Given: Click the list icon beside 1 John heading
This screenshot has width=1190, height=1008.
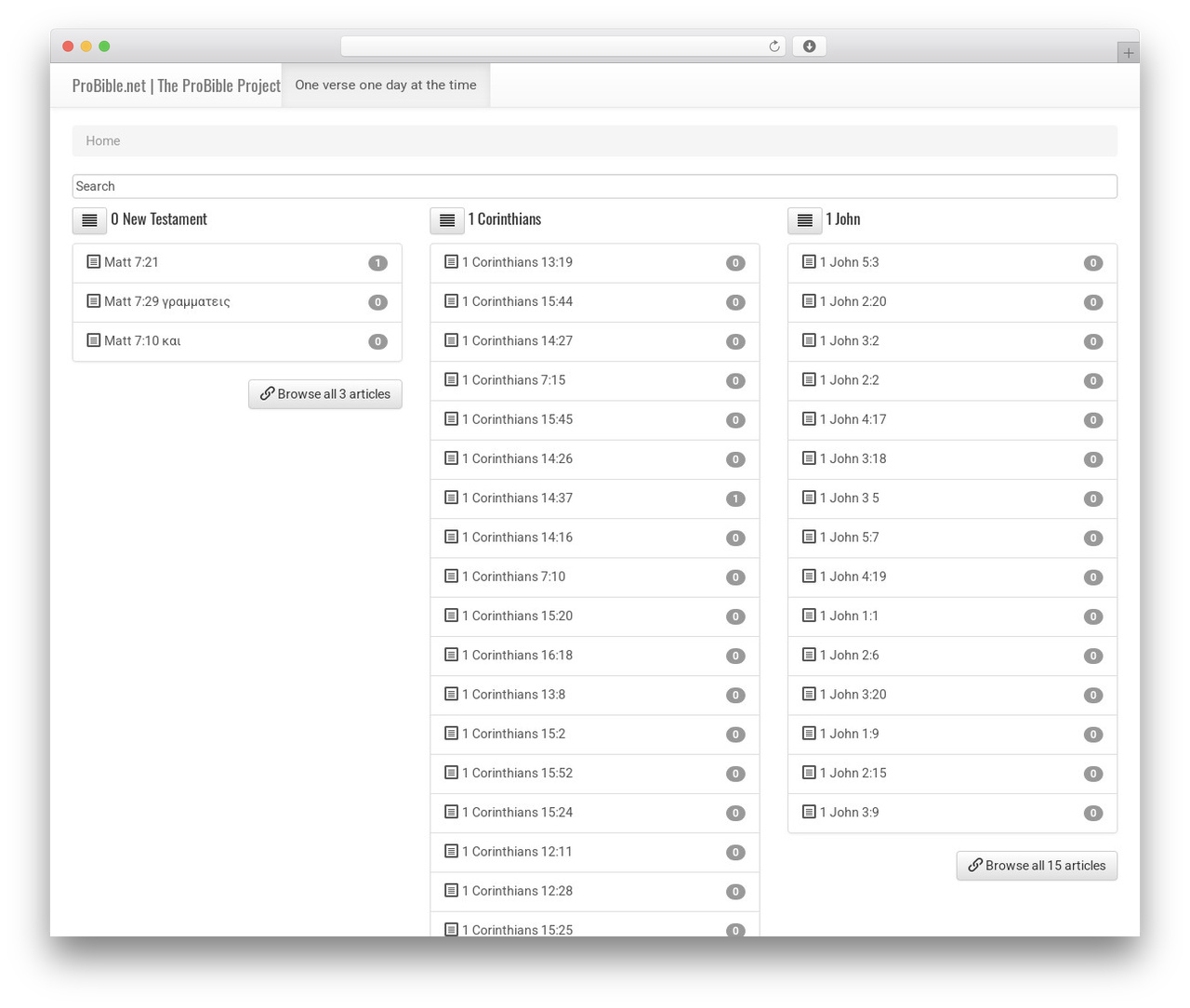Looking at the screenshot, I should click(805, 220).
